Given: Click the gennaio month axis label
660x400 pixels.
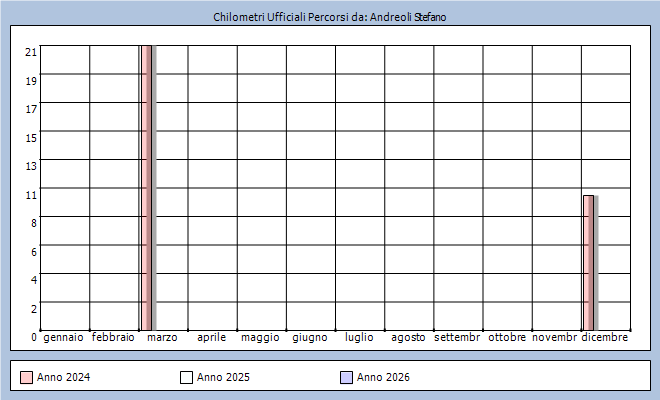Looking at the screenshot, I should (x=64, y=338).
